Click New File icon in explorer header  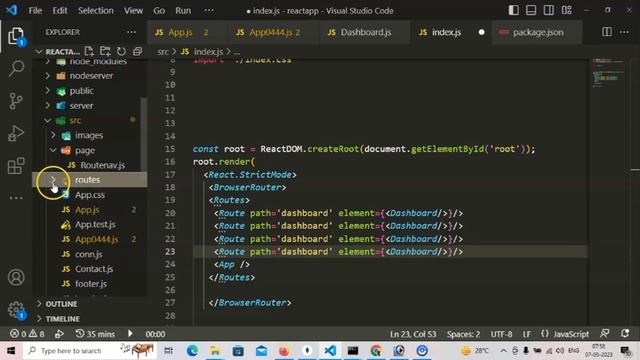pos(89,51)
